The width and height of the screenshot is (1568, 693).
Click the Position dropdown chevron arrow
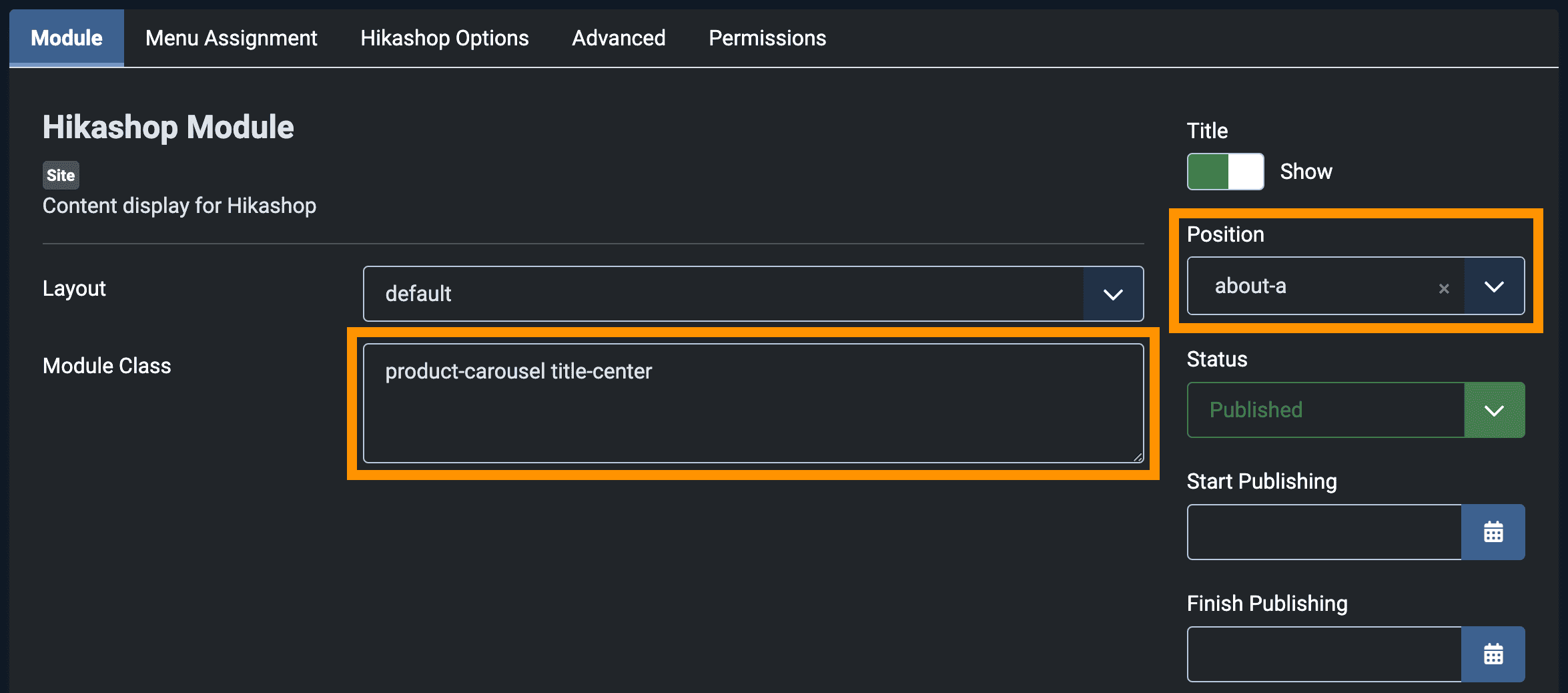click(1495, 286)
